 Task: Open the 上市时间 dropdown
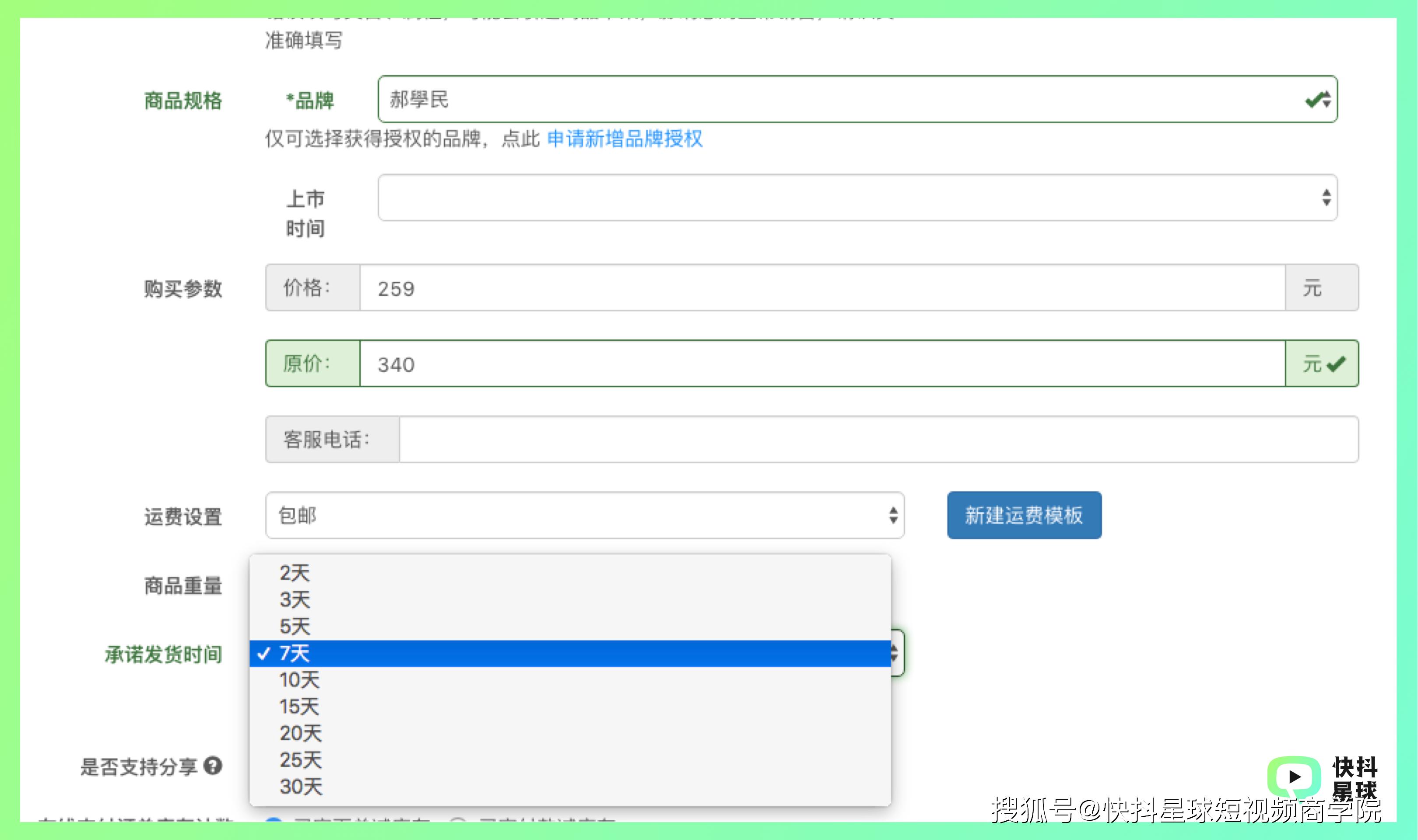click(849, 198)
